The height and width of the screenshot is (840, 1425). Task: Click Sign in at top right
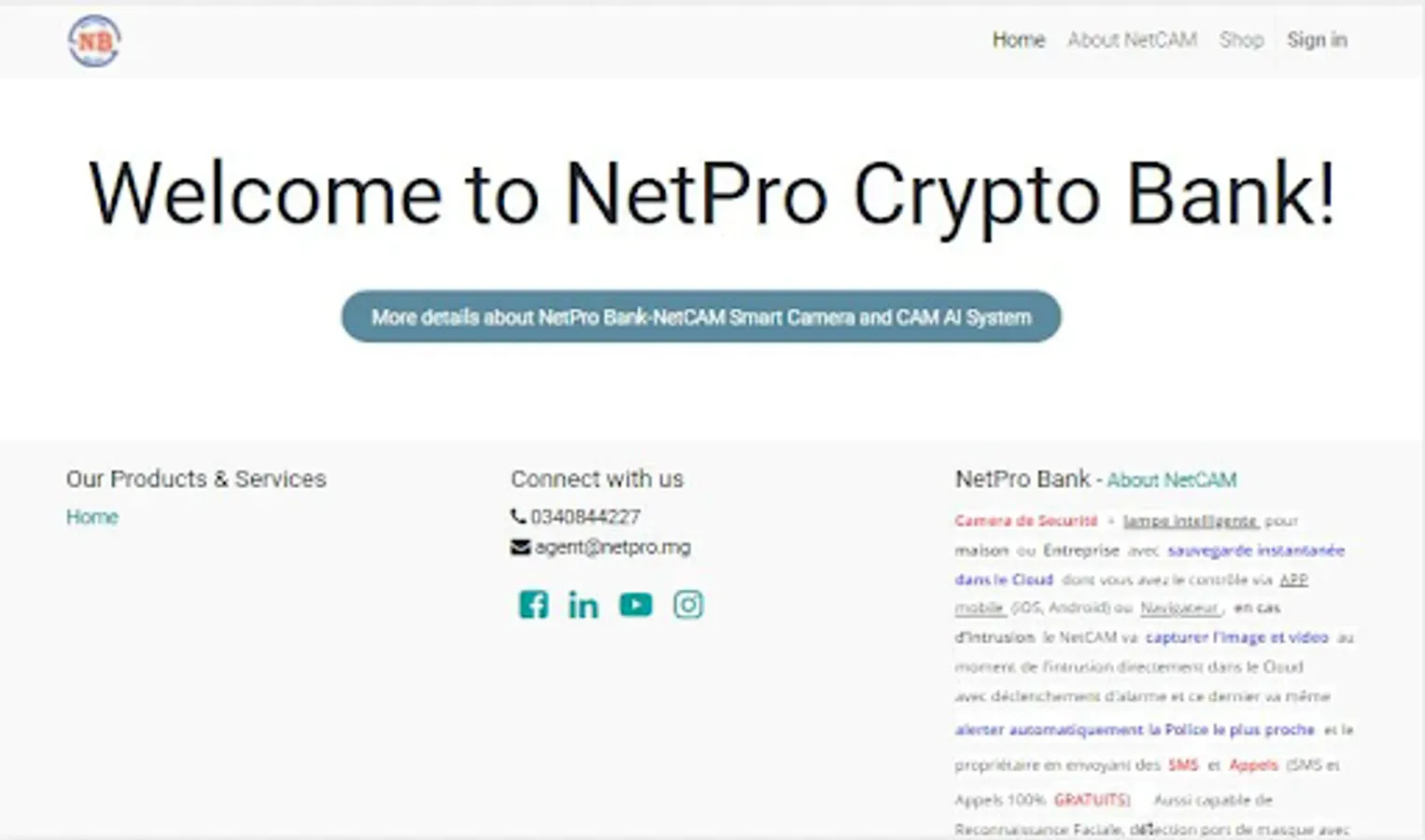coord(1317,40)
